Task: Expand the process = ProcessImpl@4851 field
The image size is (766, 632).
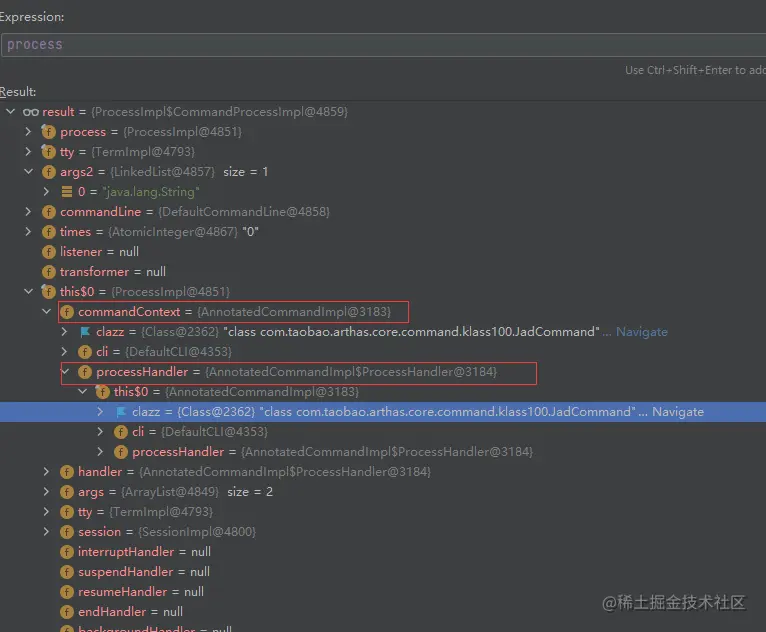Action: (x=28, y=132)
